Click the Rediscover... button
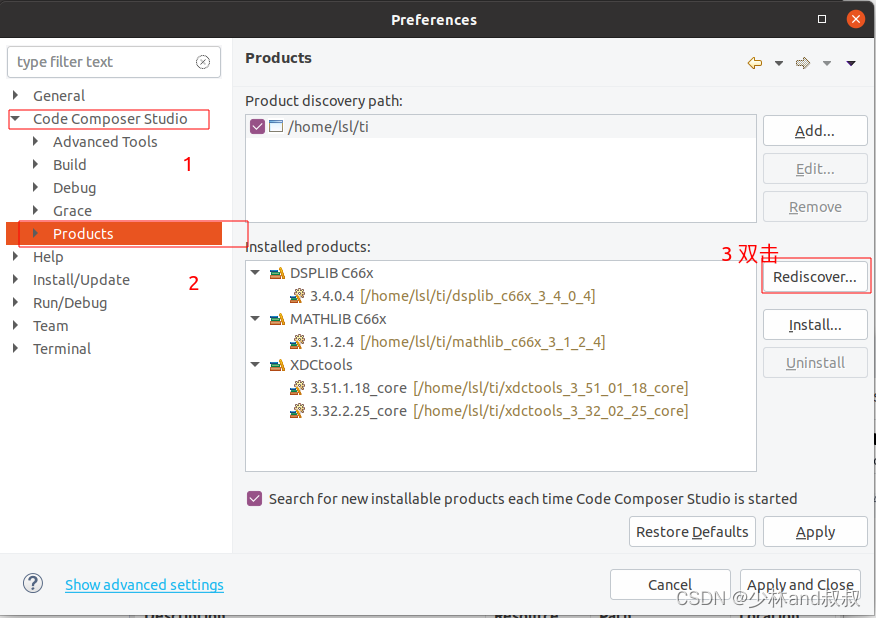 point(815,277)
